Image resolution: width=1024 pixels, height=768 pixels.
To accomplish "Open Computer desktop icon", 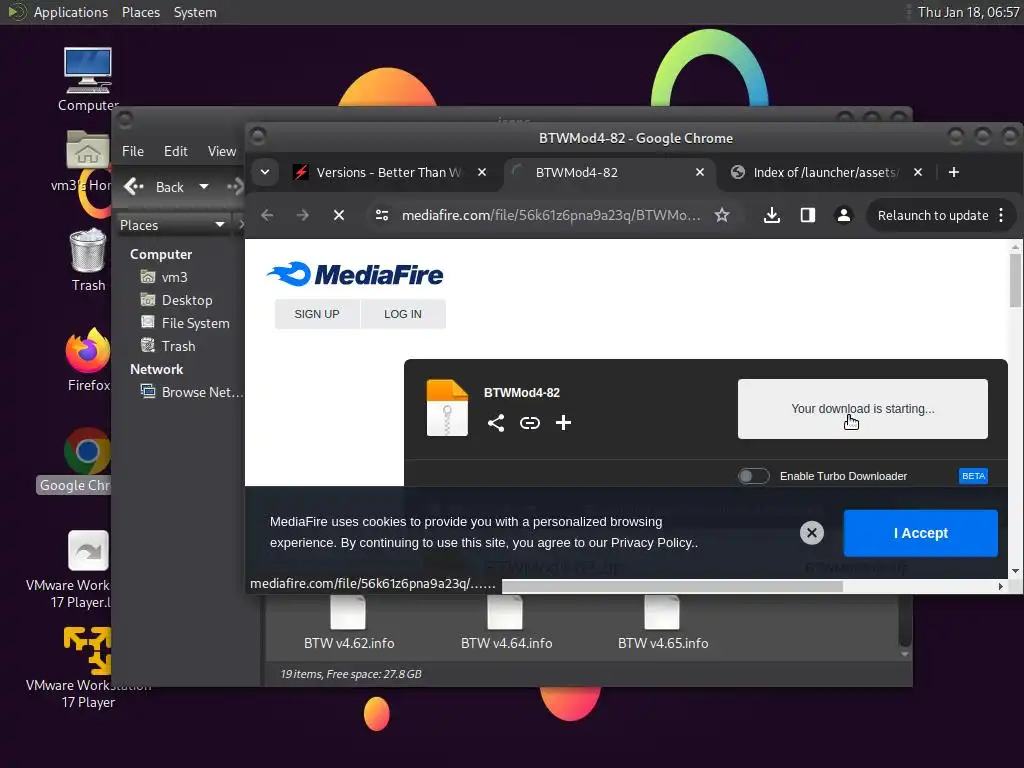I will pyautogui.click(x=88, y=80).
